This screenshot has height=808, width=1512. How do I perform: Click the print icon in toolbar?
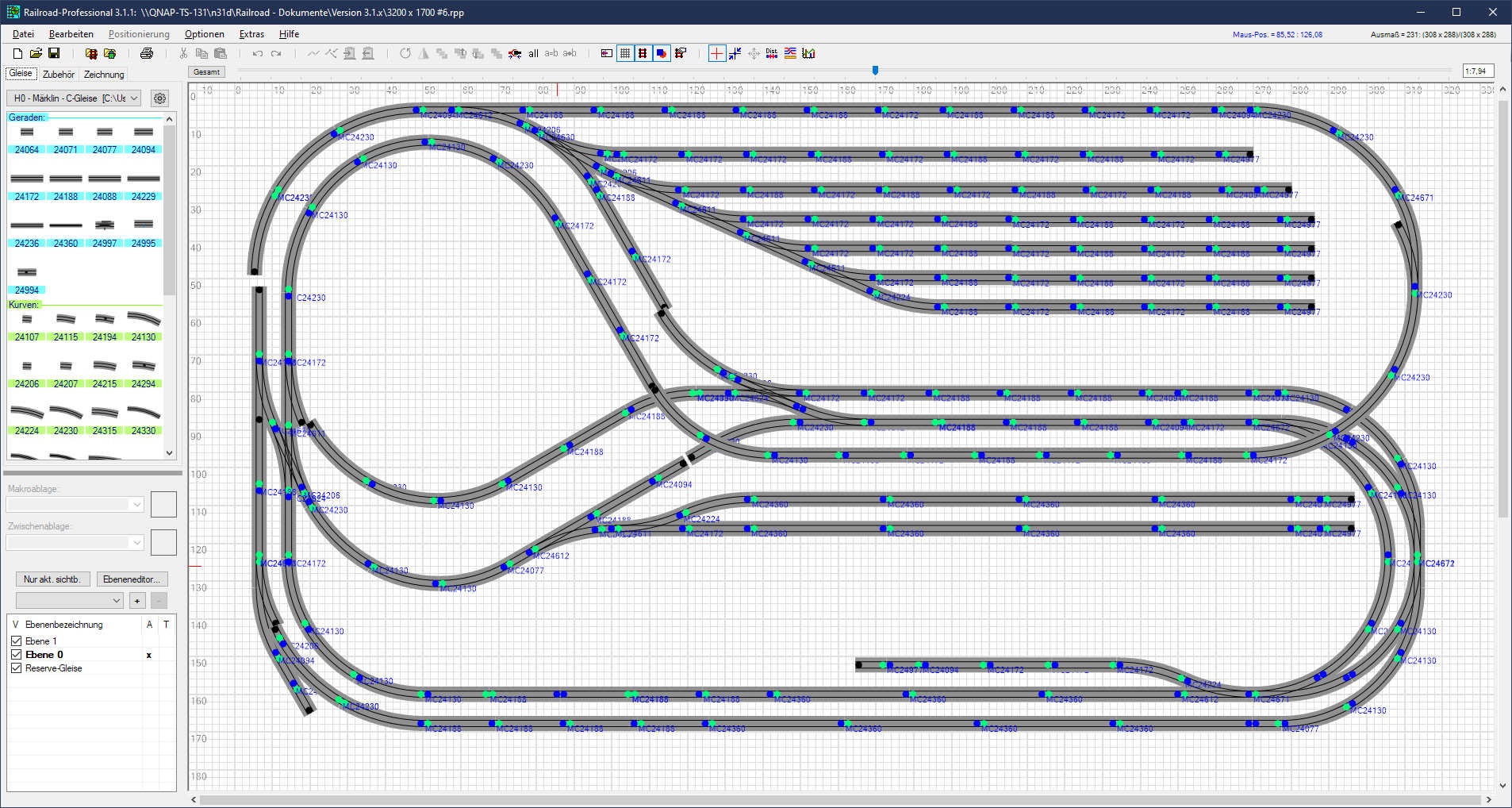click(x=147, y=53)
